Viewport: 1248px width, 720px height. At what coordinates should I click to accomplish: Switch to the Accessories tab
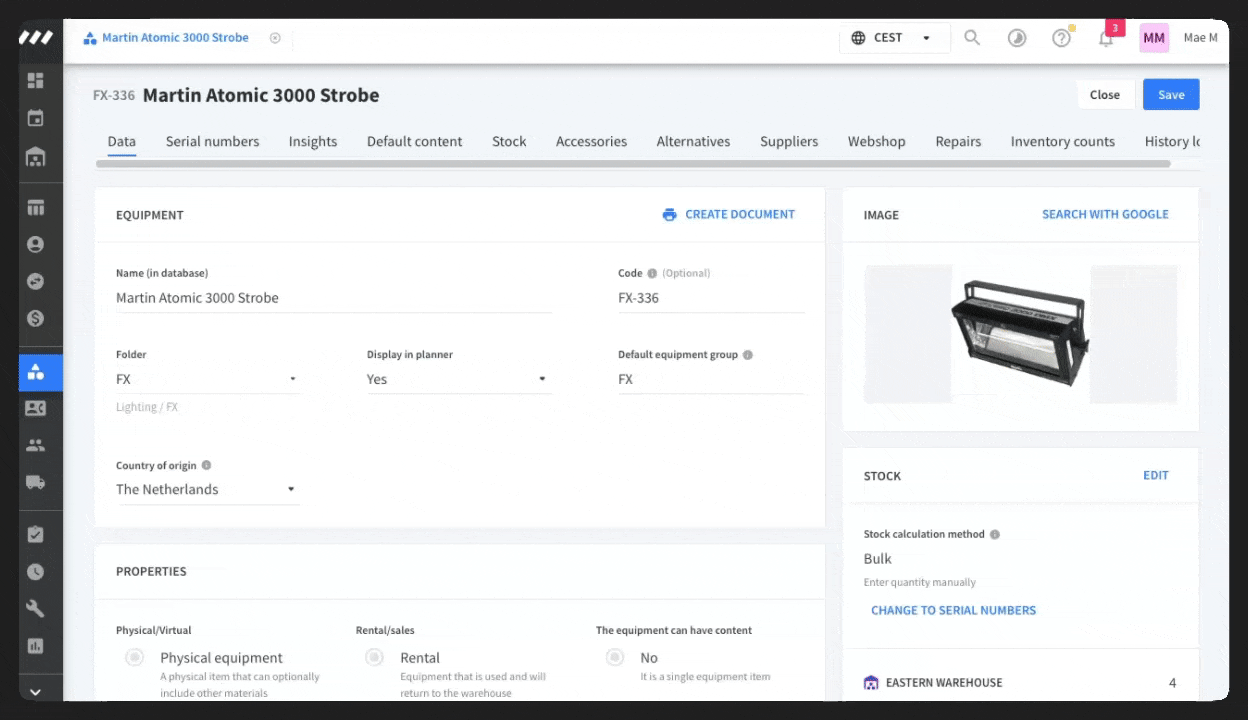591,141
